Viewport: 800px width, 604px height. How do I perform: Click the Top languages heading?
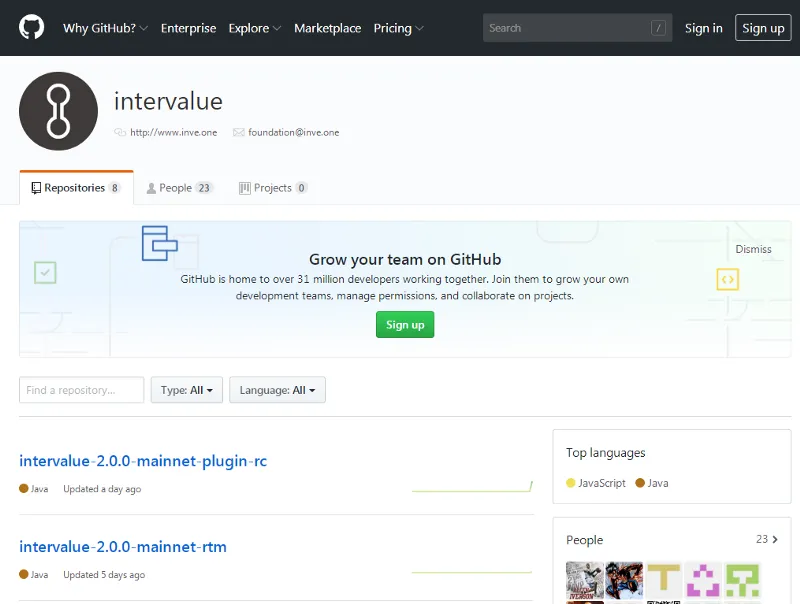pos(606,452)
